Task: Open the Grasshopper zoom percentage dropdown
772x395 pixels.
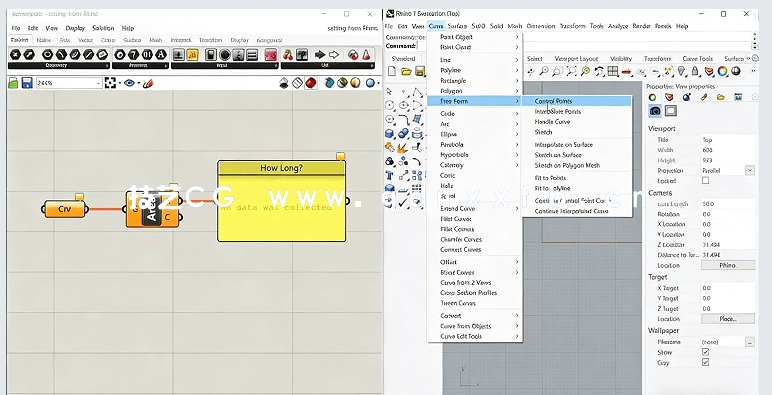Action: (99, 83)
